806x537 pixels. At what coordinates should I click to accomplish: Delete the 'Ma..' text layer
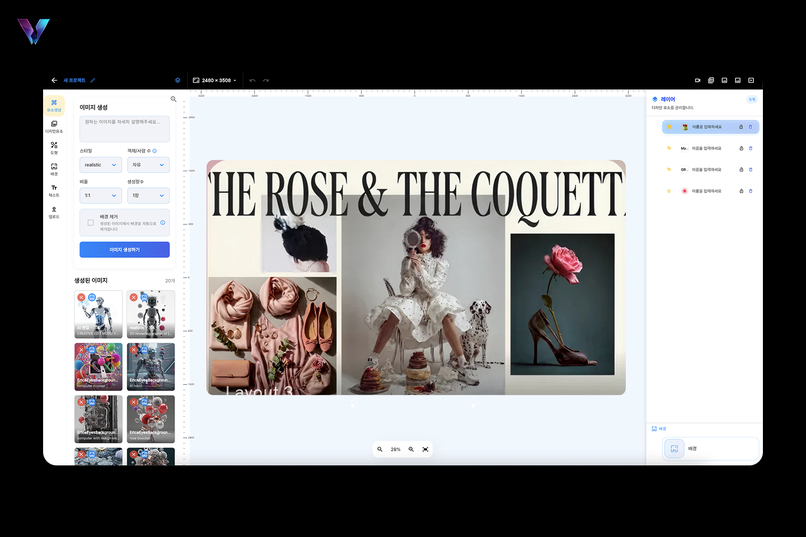pos(750,148)
